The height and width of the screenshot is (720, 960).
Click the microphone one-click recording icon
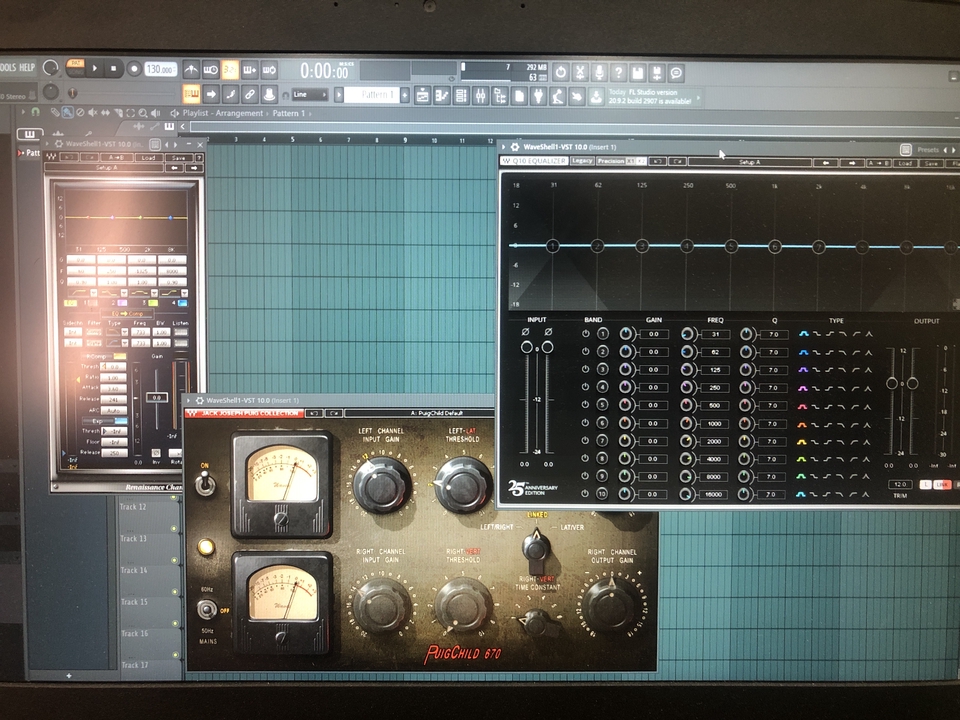tap(599, 73)
